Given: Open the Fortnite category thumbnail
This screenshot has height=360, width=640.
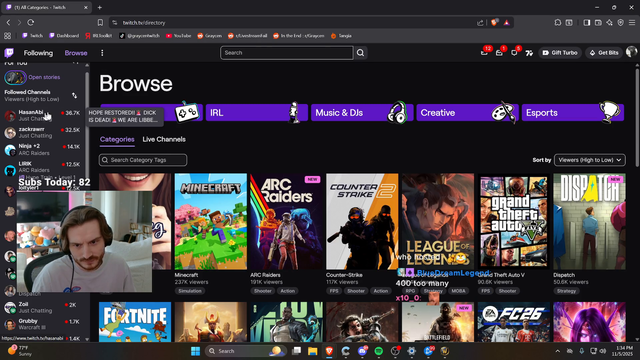Looking at the screenshot, I should (x=135, y=322).
